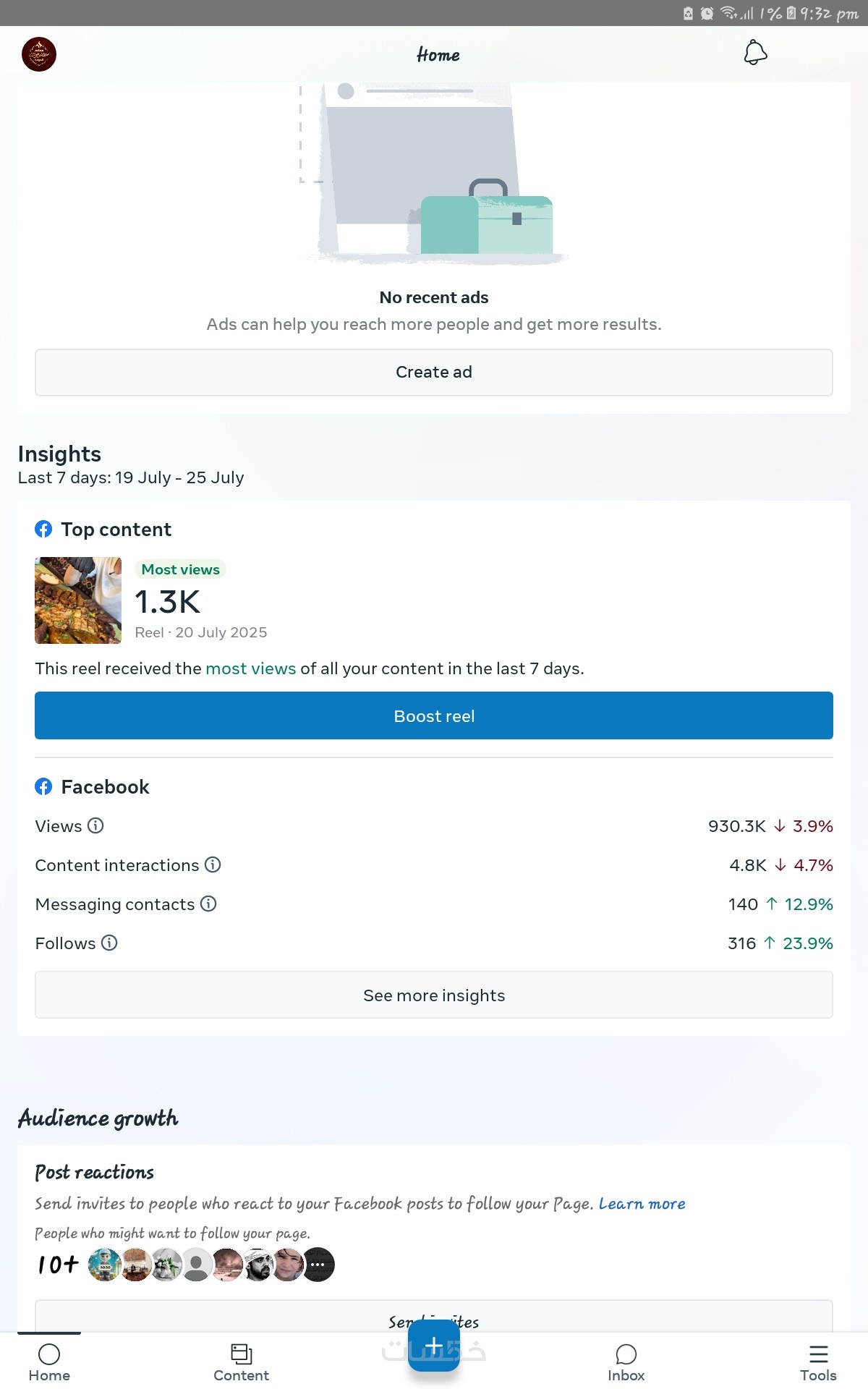
Task: Open the most views link
Action: click(x=250, y=668)
